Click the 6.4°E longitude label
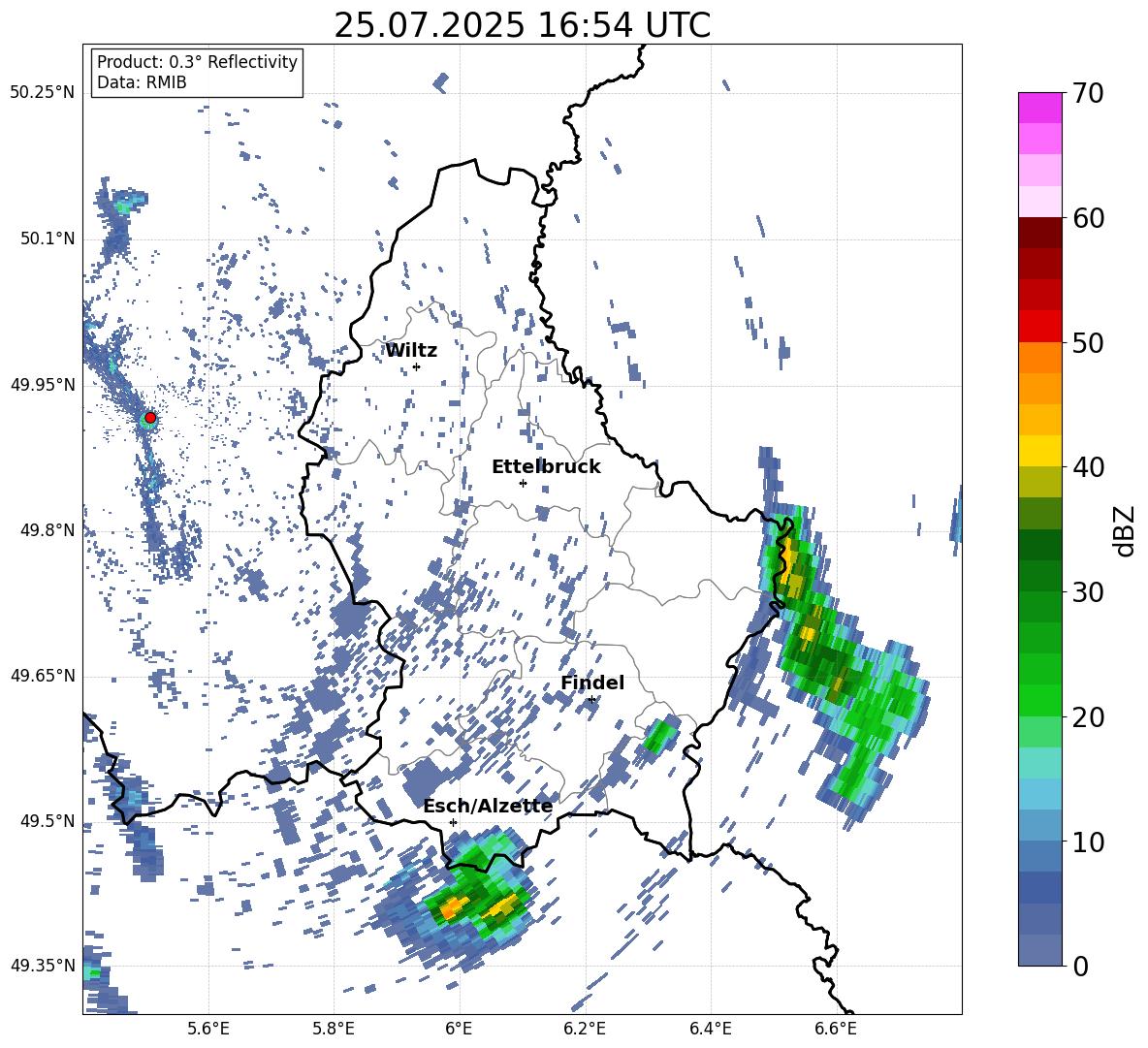 711,1029
